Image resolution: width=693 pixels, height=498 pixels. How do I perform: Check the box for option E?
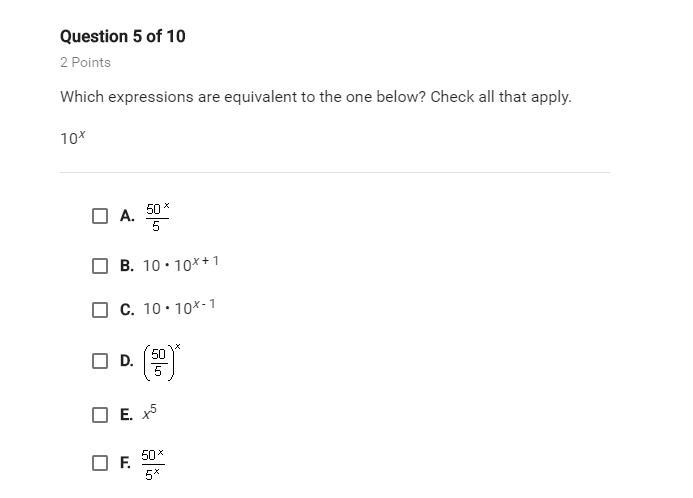(100, 414)
